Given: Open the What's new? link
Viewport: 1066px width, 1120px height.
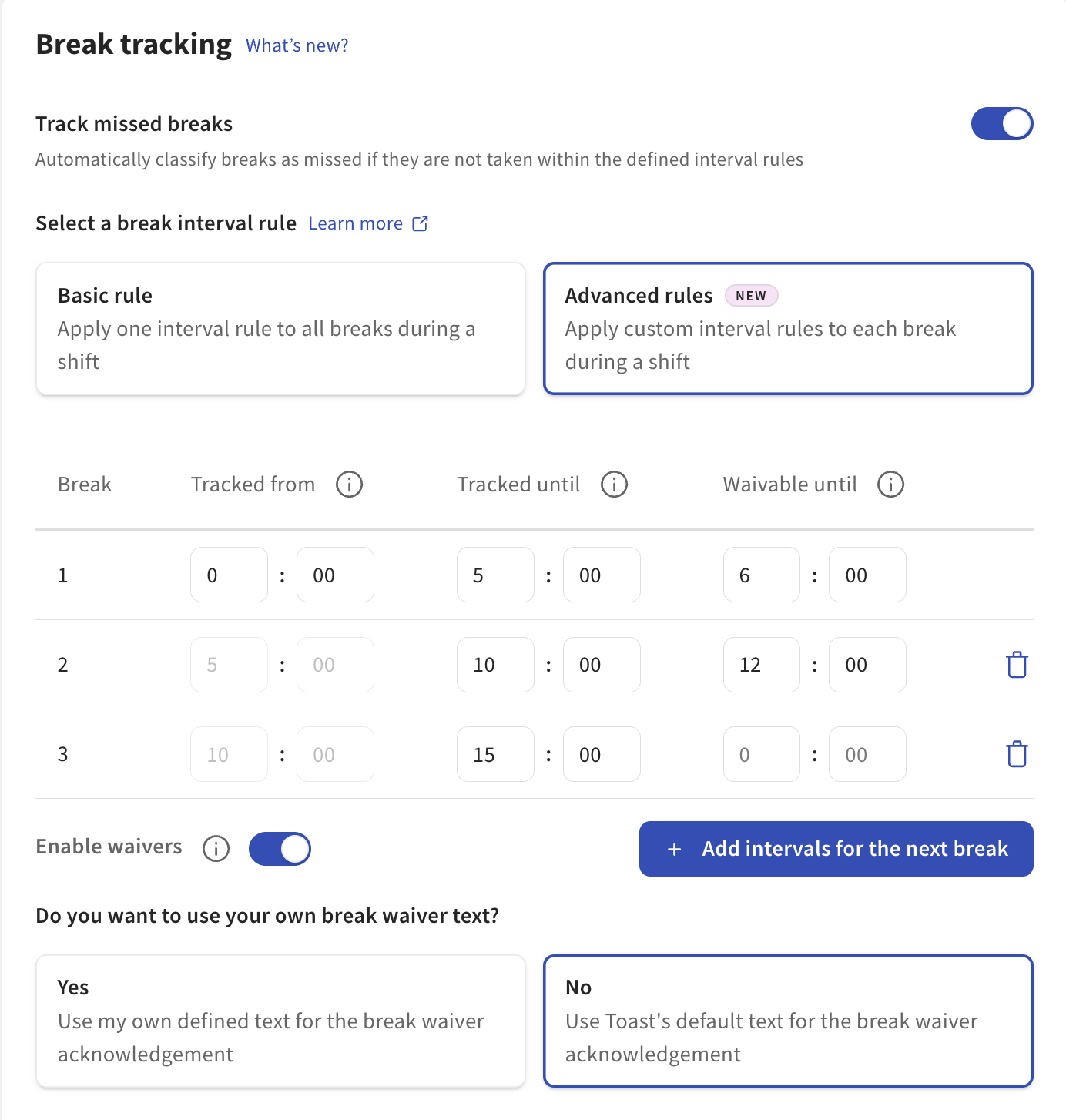Looking at the screenshot, I should [297, 45].
